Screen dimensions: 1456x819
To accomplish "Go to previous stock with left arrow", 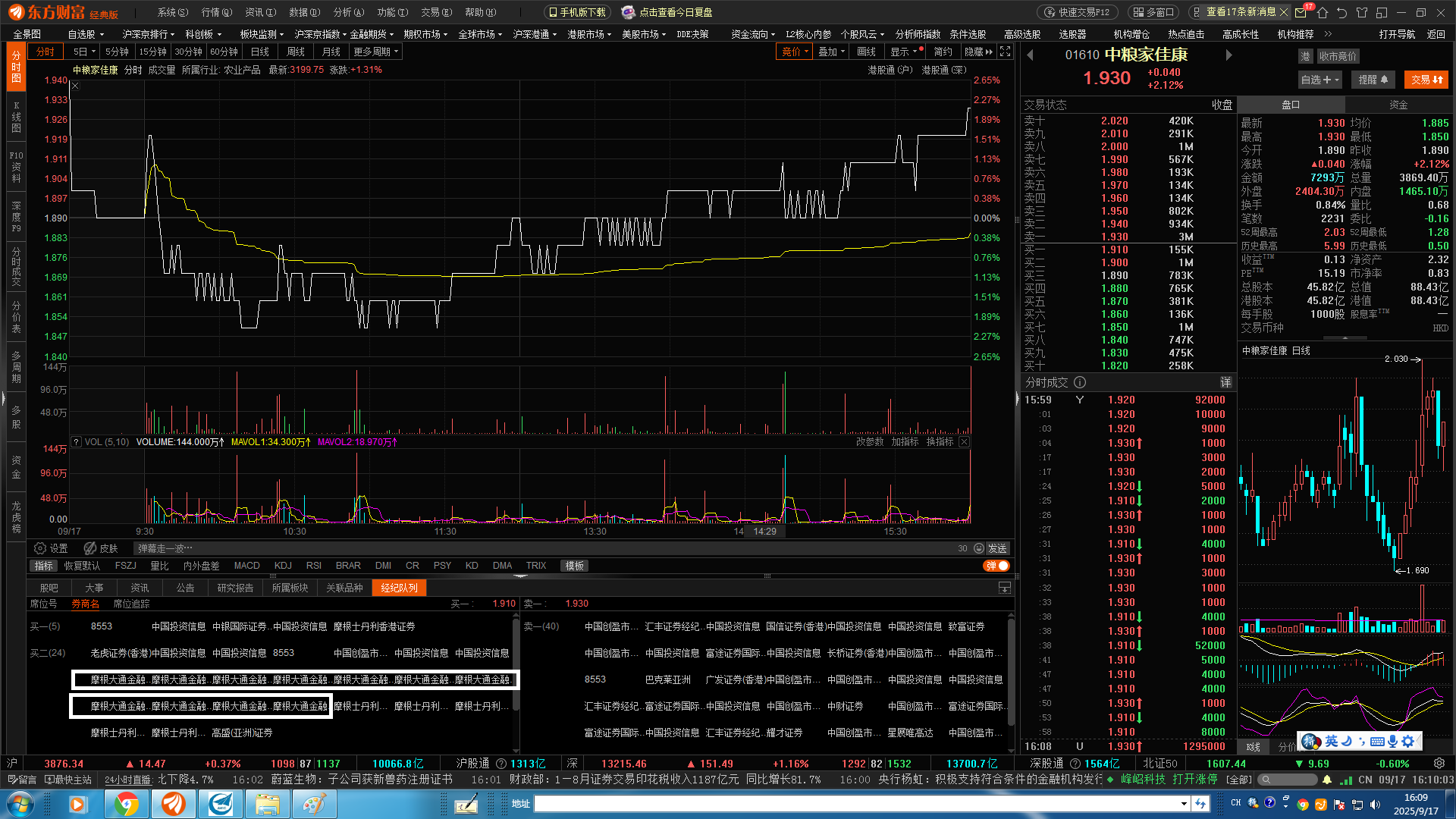I will tap(1030, 55).
